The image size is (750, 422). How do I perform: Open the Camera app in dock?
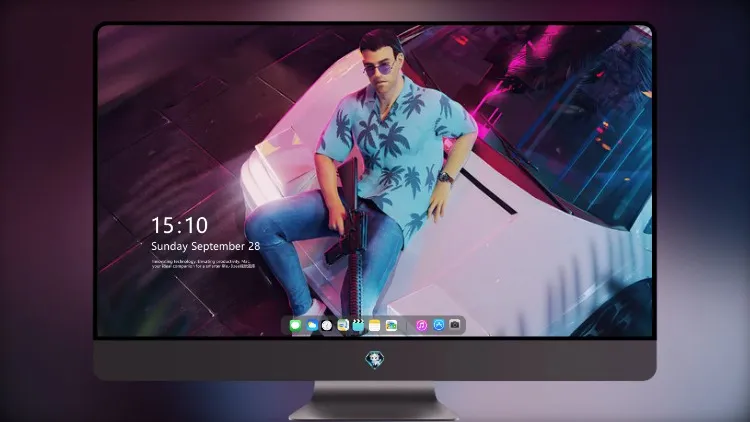click(x=455, y=325)
